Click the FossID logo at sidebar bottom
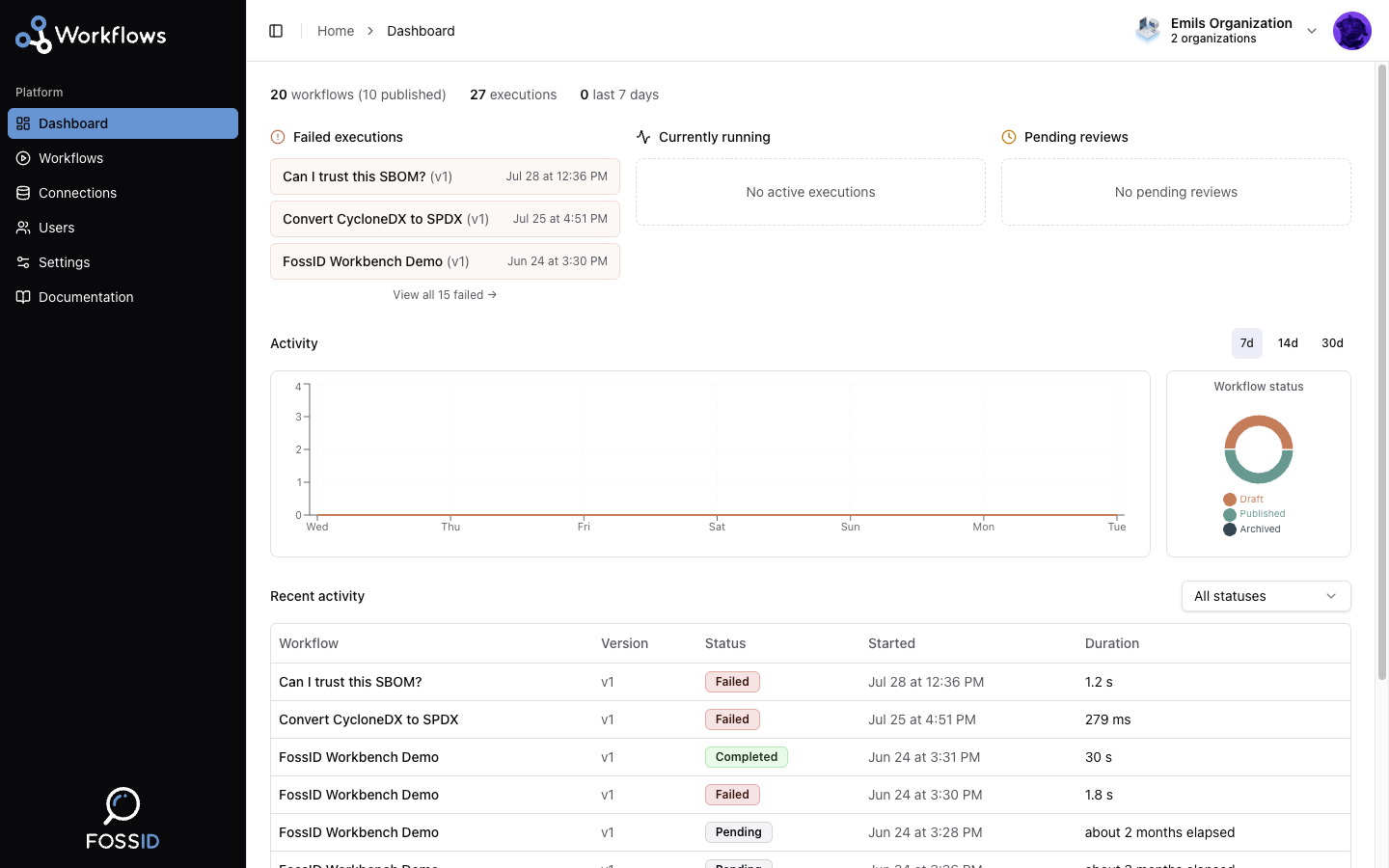 pyautogui.click(x=123, y=819)
